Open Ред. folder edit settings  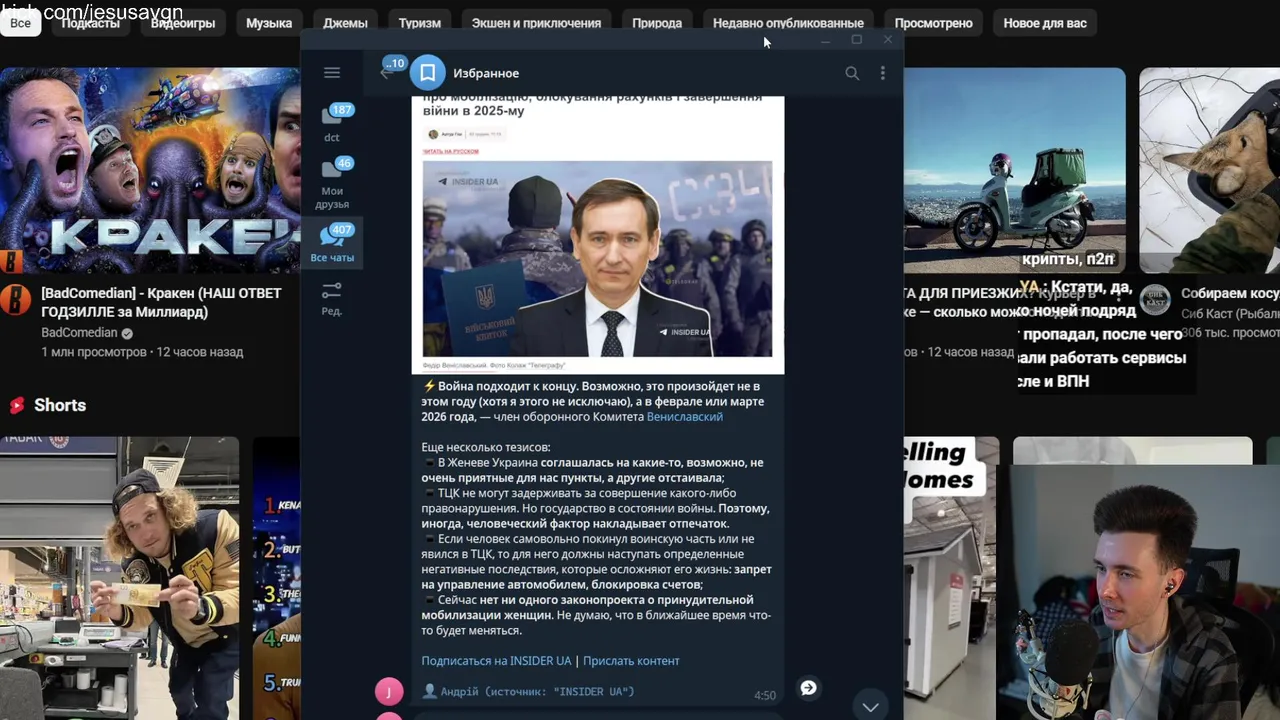[332, 298]
